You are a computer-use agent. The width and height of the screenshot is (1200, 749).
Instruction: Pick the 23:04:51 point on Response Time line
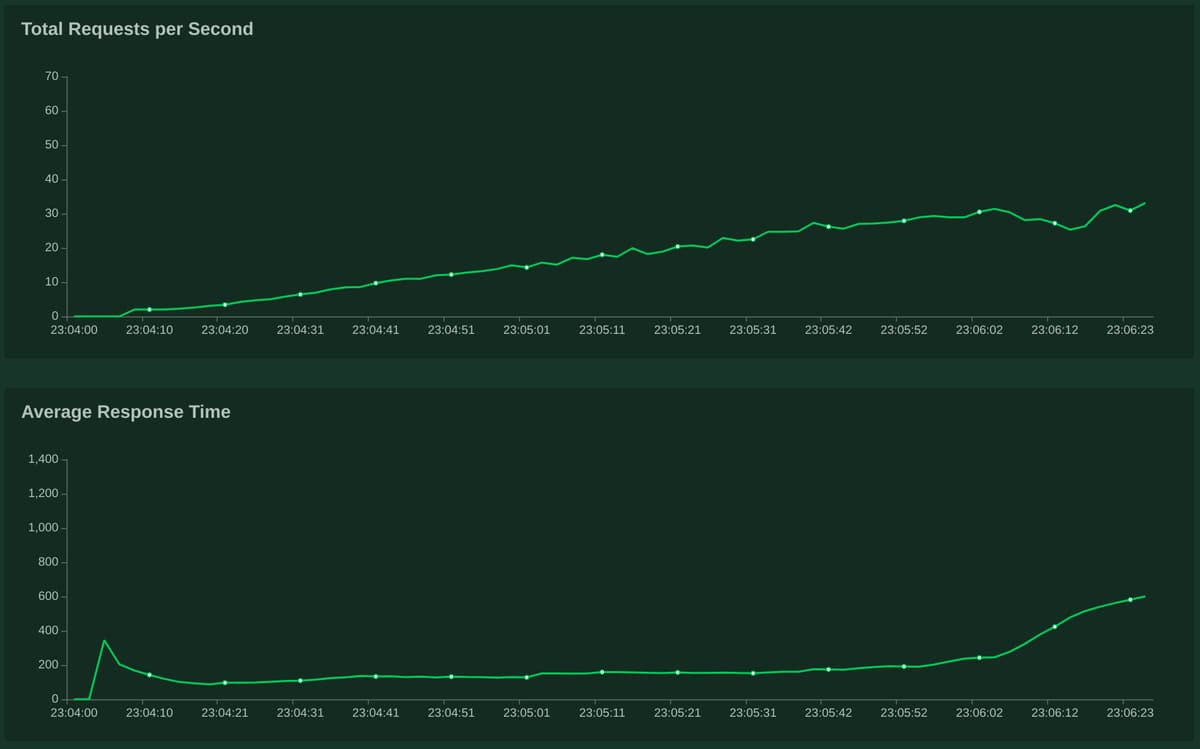(x=451, y=677)
